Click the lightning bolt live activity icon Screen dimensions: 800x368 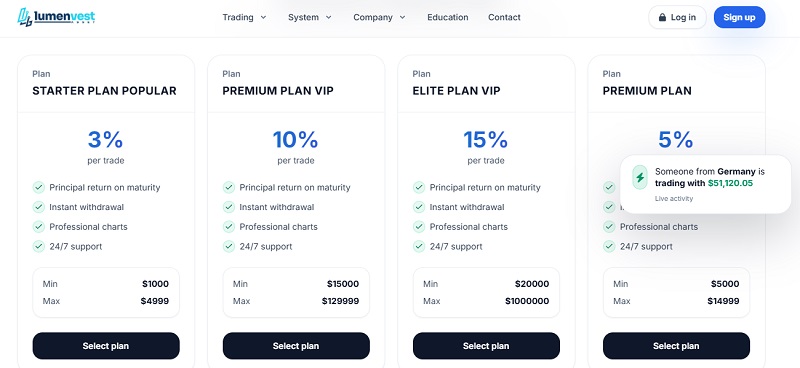coord(640,178)
